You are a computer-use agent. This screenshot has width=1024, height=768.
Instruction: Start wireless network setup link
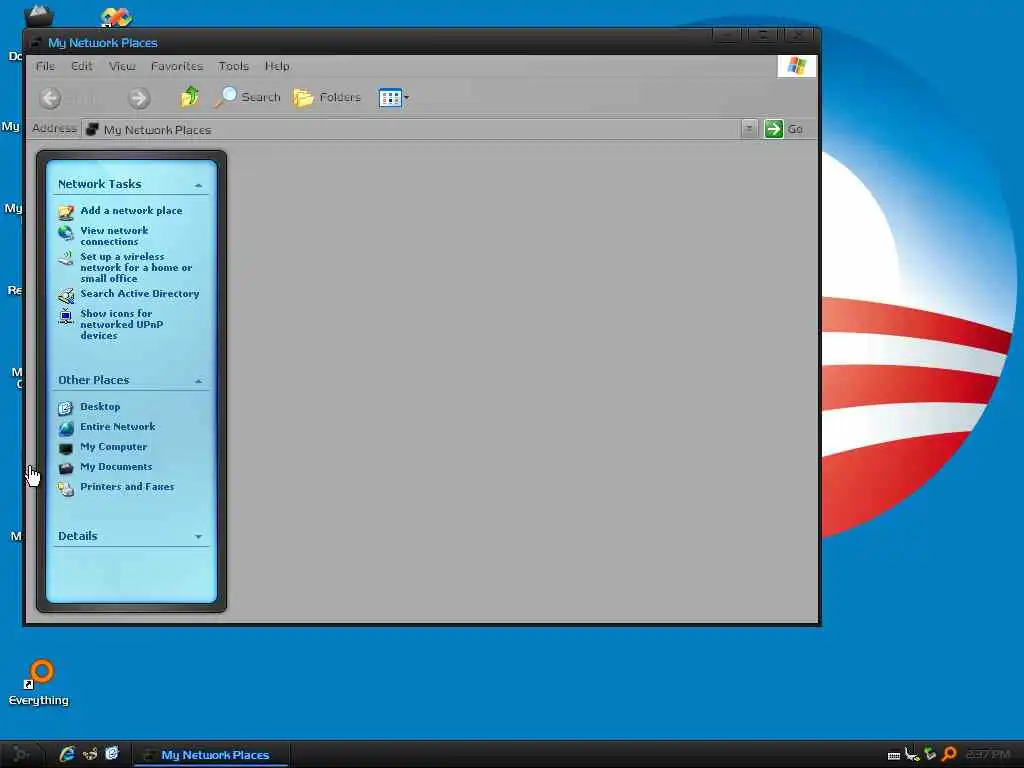pyautogui.click(x=136, y=267)
